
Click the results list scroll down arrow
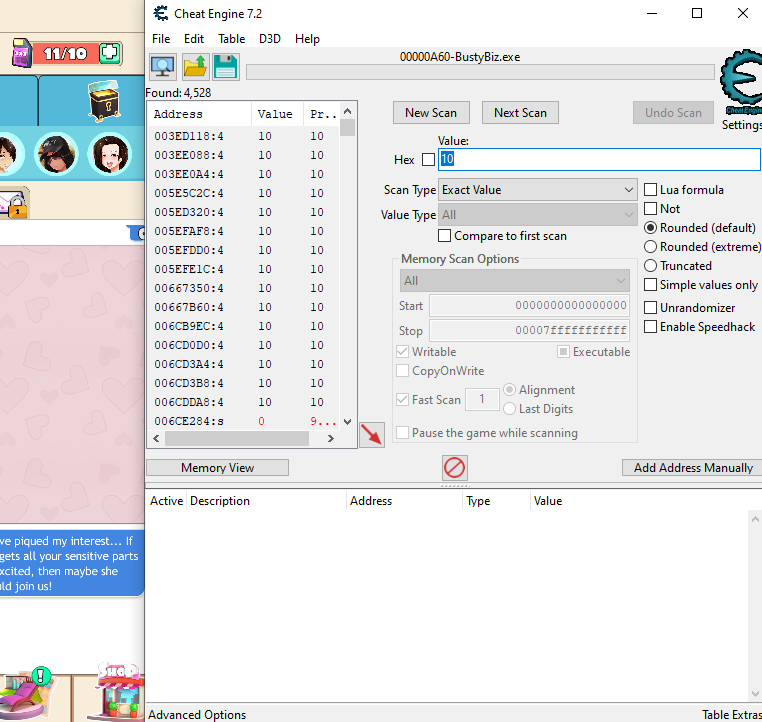[x=347, y=421]
